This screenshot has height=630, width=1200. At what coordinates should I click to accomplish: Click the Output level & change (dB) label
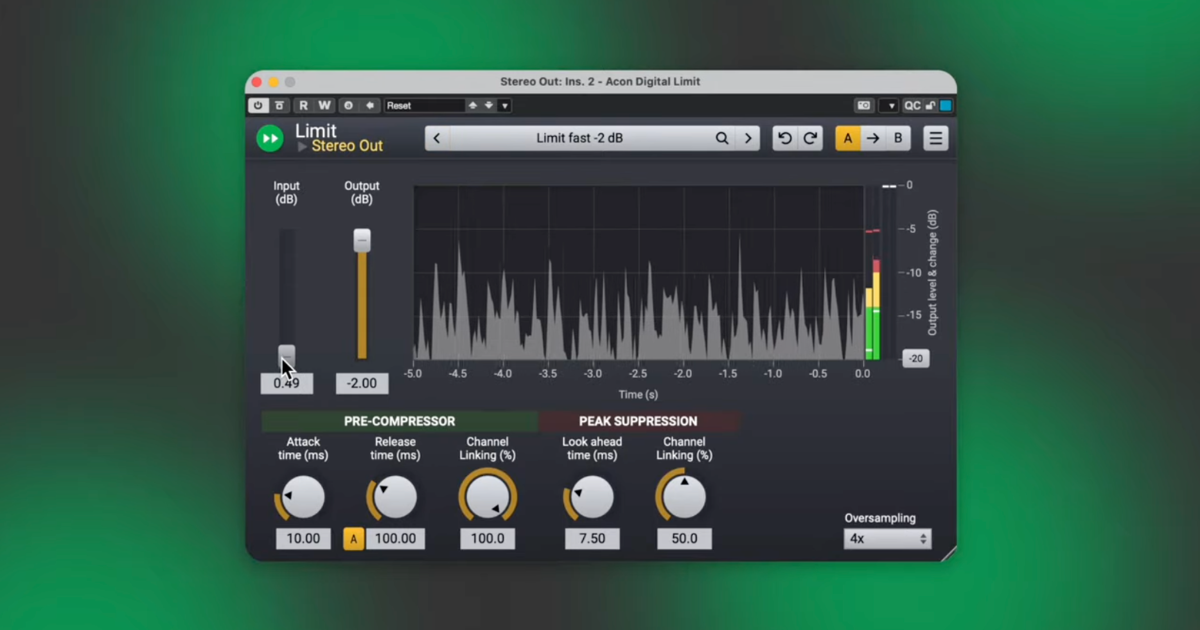pos(932,272)
